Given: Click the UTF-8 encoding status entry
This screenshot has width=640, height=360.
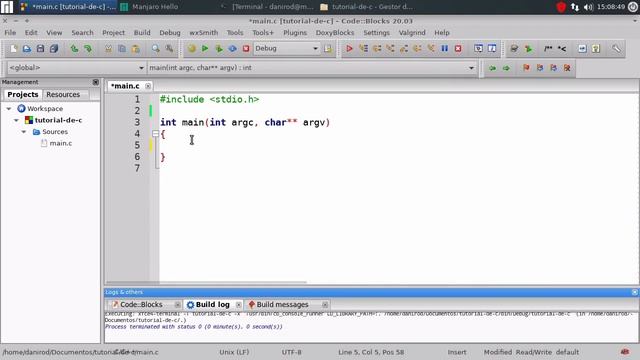Looking at the screenshot, I should [291, 352].
